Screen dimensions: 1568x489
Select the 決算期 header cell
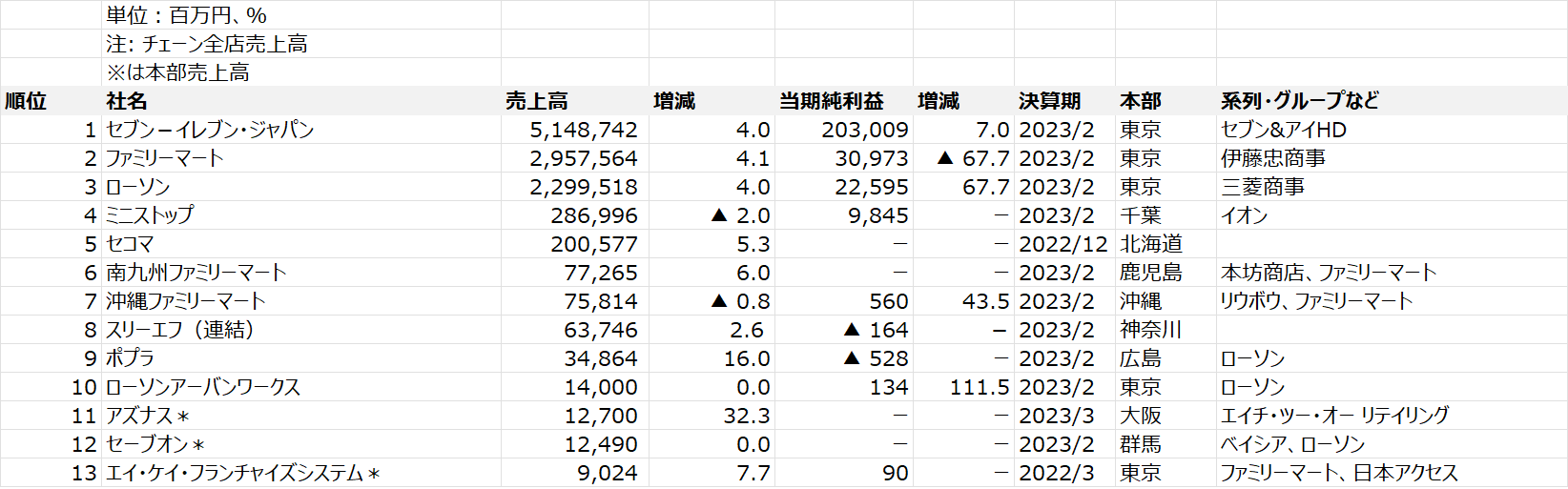point(1049,101)
